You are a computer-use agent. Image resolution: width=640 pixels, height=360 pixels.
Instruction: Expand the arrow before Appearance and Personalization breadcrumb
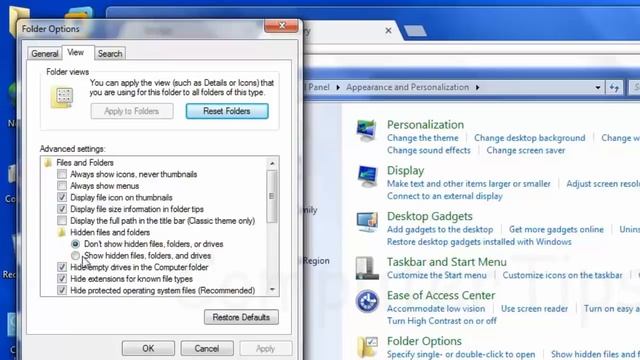338,87
